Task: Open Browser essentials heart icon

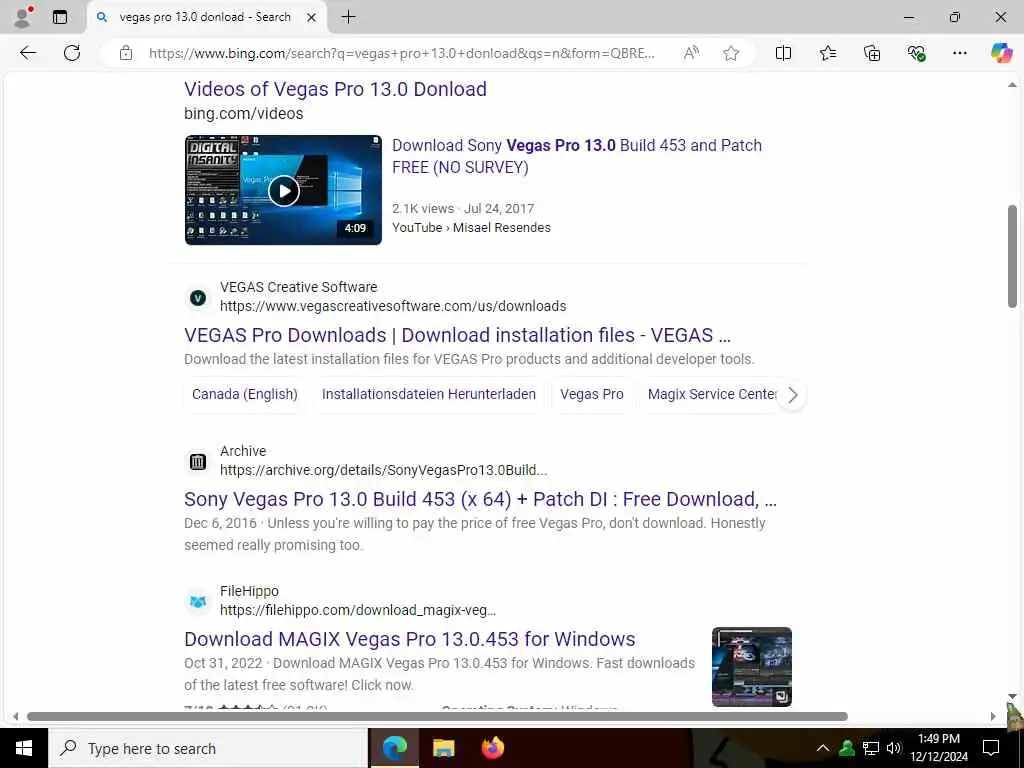Action: pyautogui.click(x=916, y=53)
